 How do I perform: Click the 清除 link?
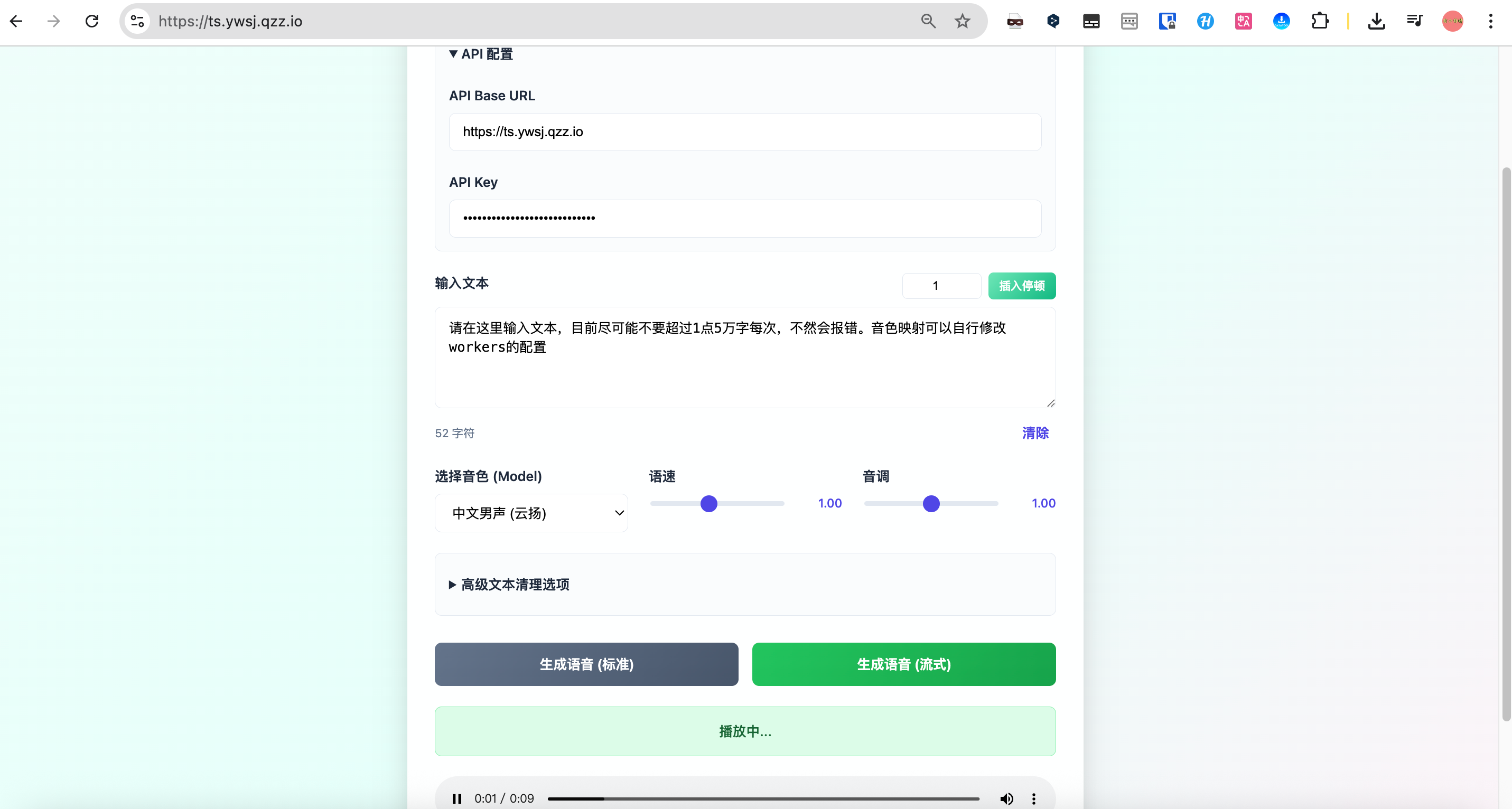[x=1035, y=433]
